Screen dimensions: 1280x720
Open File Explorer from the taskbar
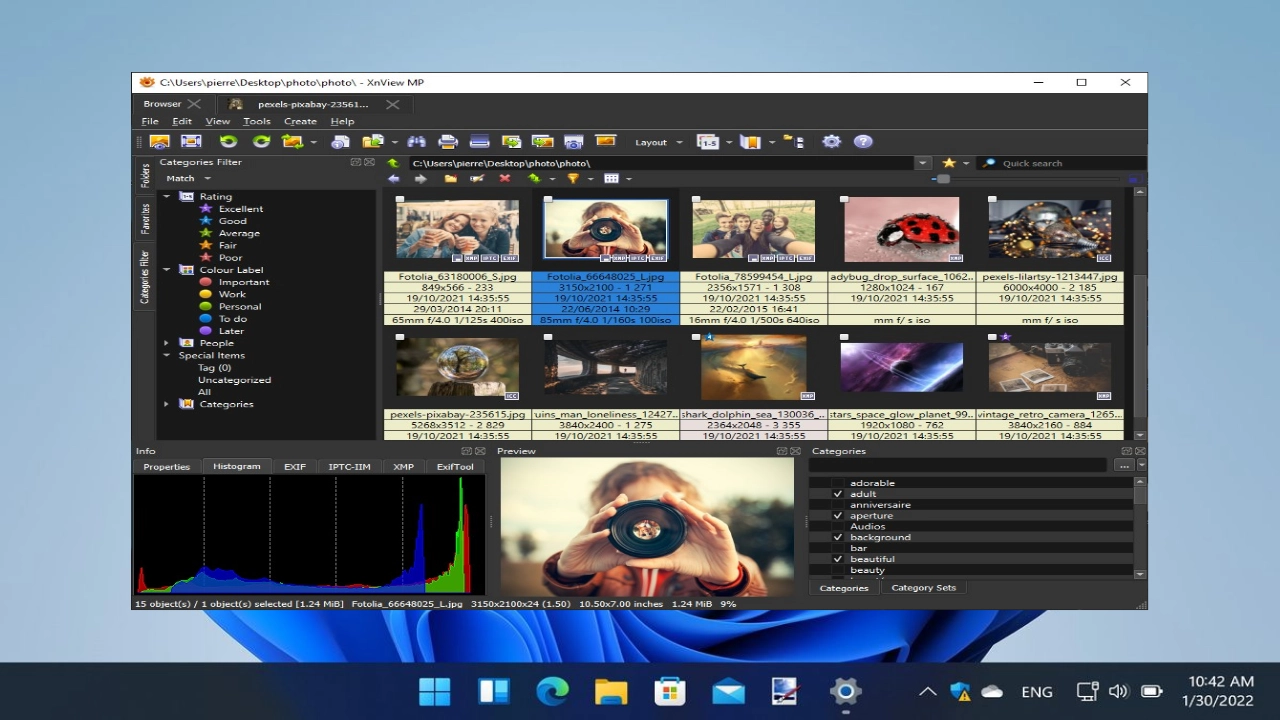coord(610,691)
